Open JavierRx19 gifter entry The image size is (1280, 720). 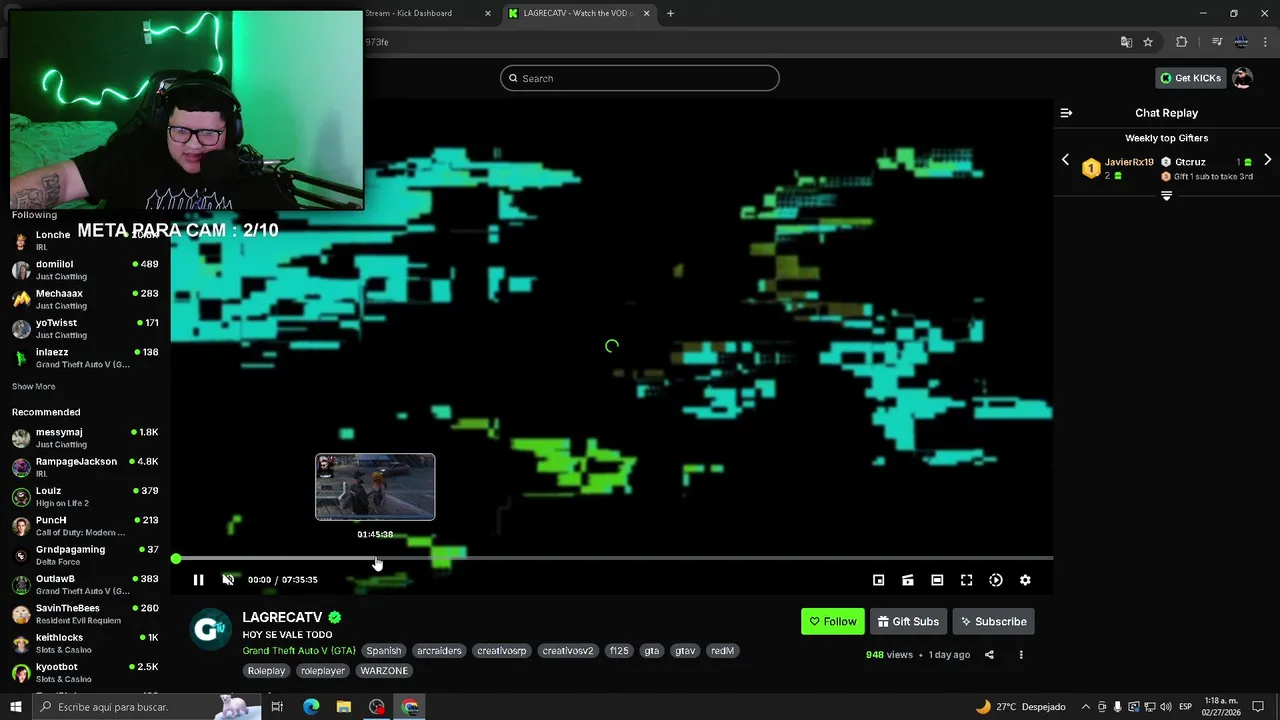(1118, 168)
